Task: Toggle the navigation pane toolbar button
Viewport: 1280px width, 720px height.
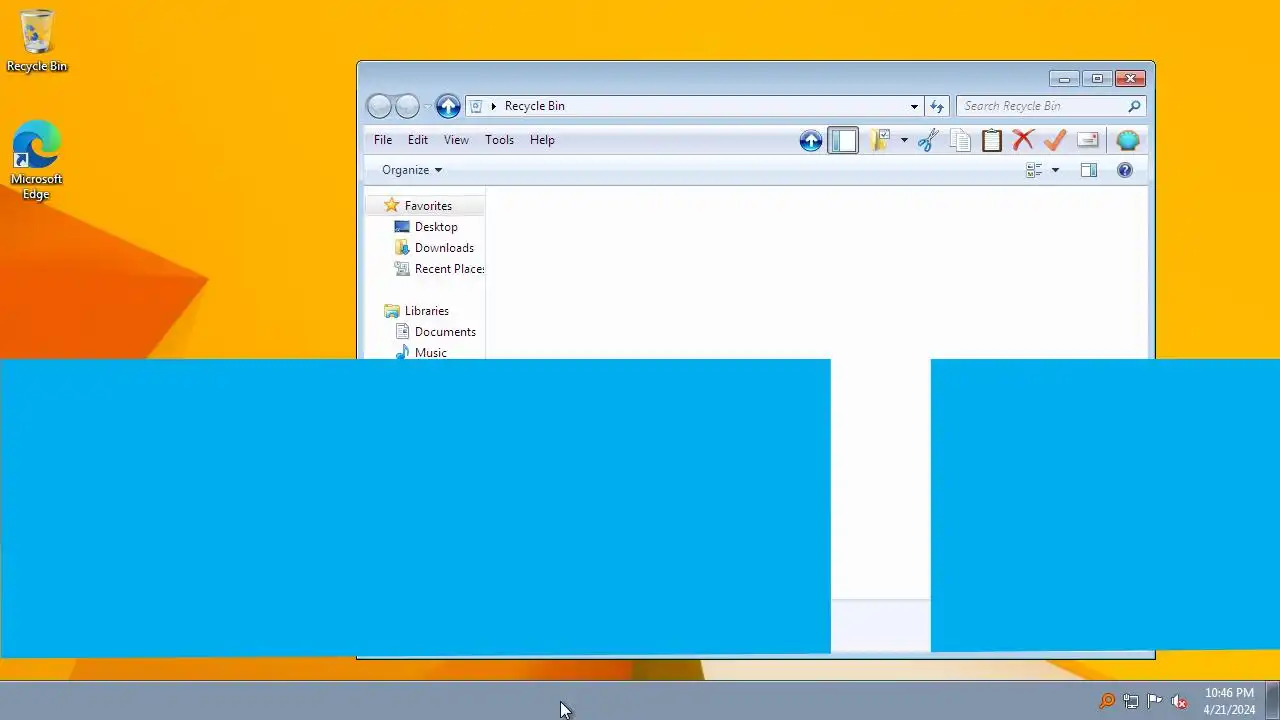Action: [843, 141]
